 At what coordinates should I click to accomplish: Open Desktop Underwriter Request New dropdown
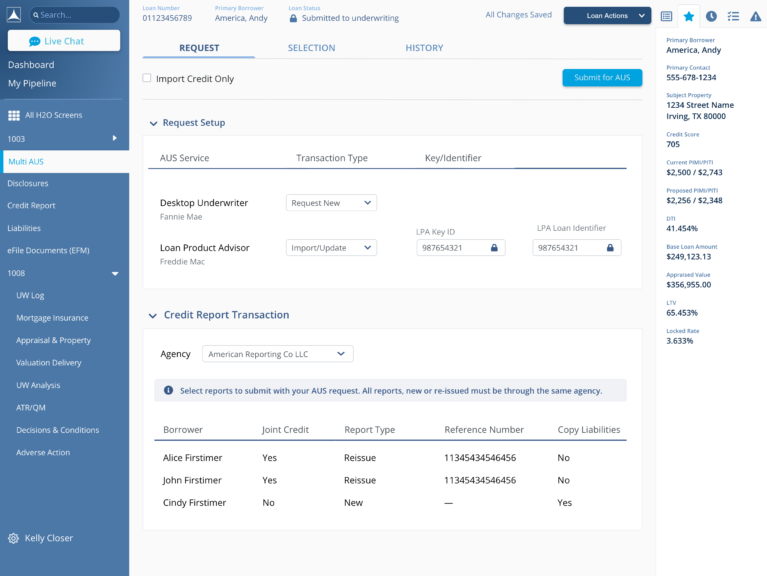[x=331, y=203]
